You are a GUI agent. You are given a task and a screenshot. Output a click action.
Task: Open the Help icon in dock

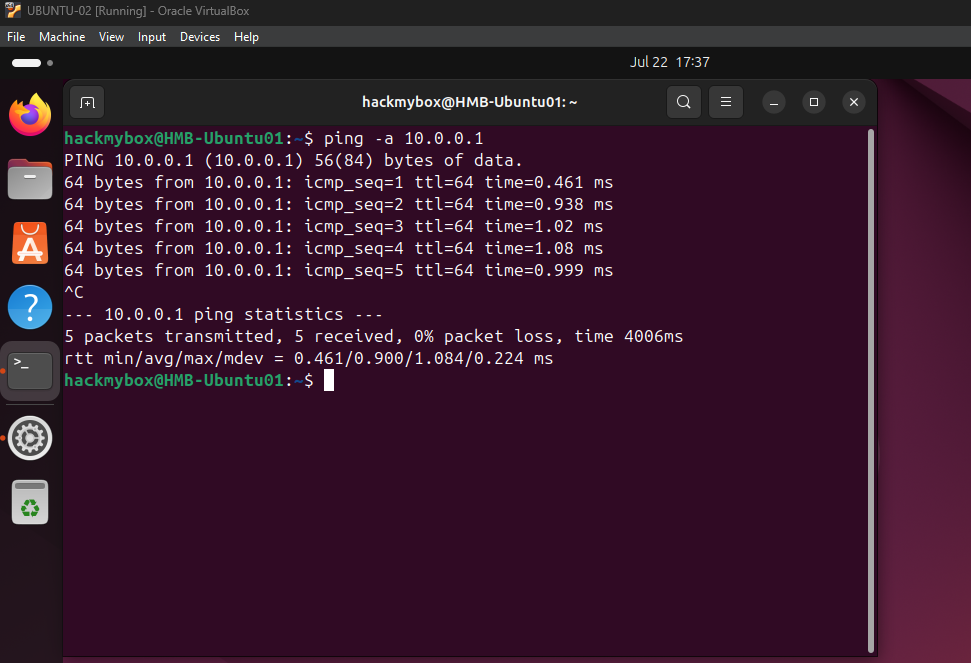coord(30,306)
